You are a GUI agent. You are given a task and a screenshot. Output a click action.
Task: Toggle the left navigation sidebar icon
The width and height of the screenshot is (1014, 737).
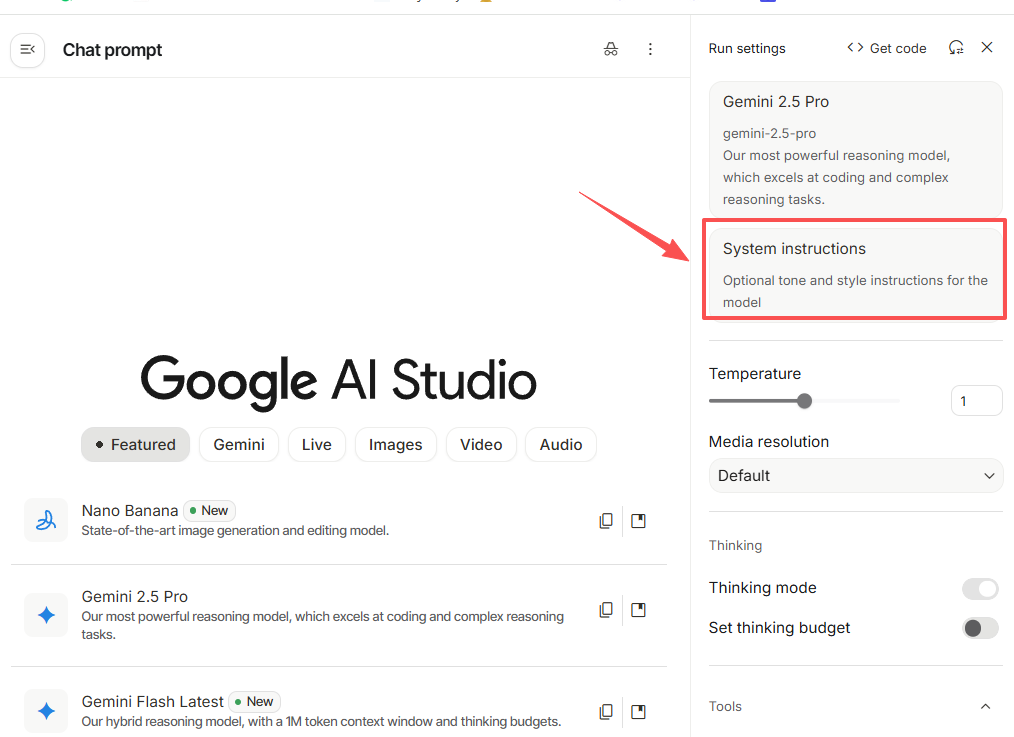28,50
